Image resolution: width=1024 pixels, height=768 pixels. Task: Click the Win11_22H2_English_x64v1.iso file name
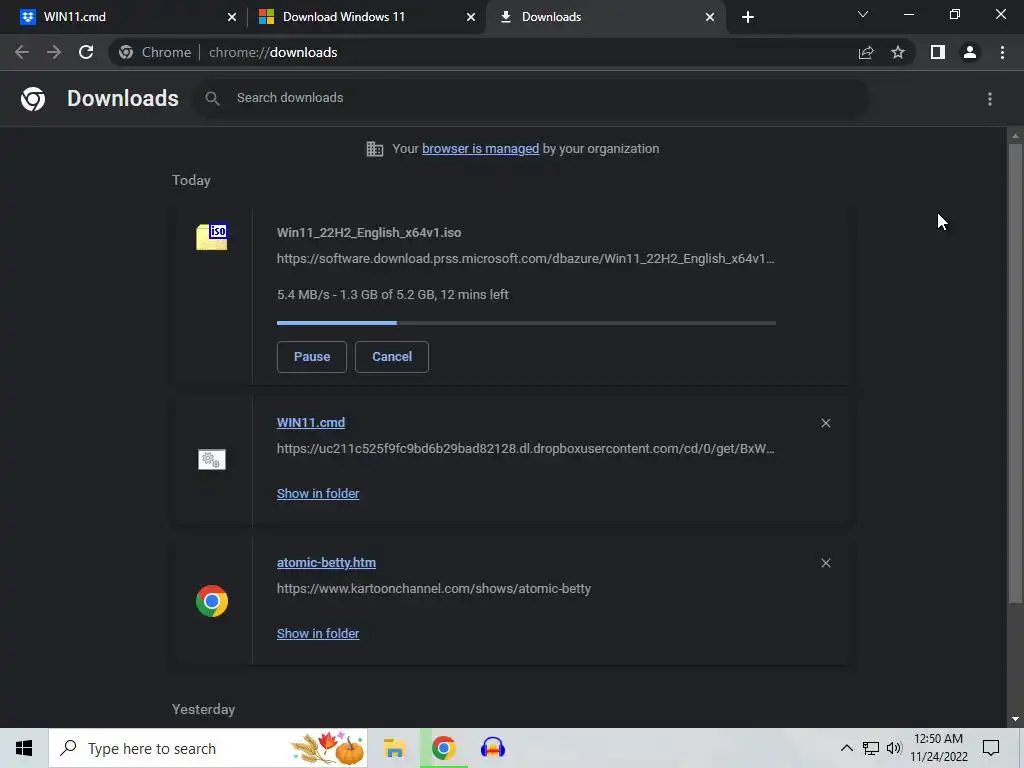coord(369,232)
